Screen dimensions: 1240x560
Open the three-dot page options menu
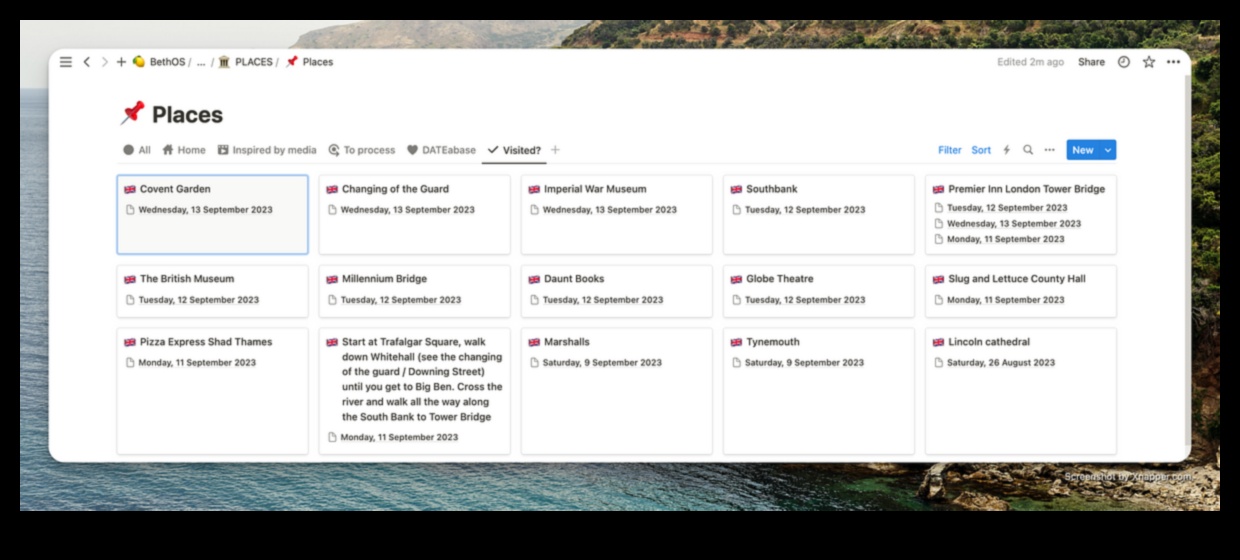click(x=1173, y=62)
